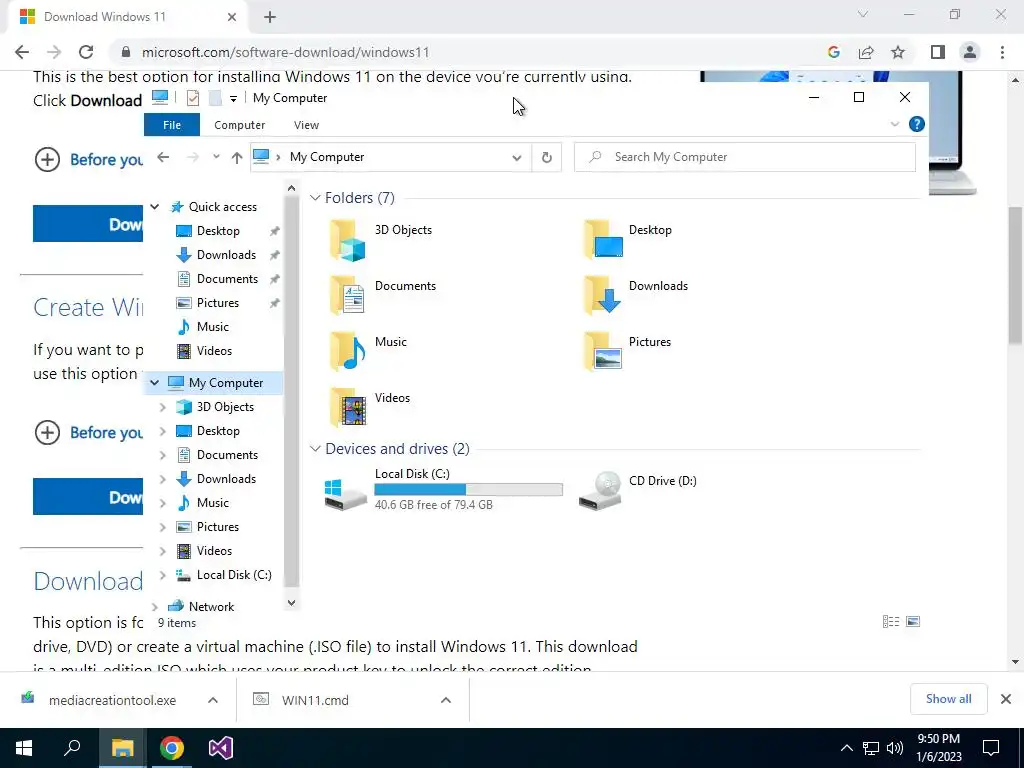Open the Downloads folder in Folders group
The image size is (1024, 768).
pos(602,296)
